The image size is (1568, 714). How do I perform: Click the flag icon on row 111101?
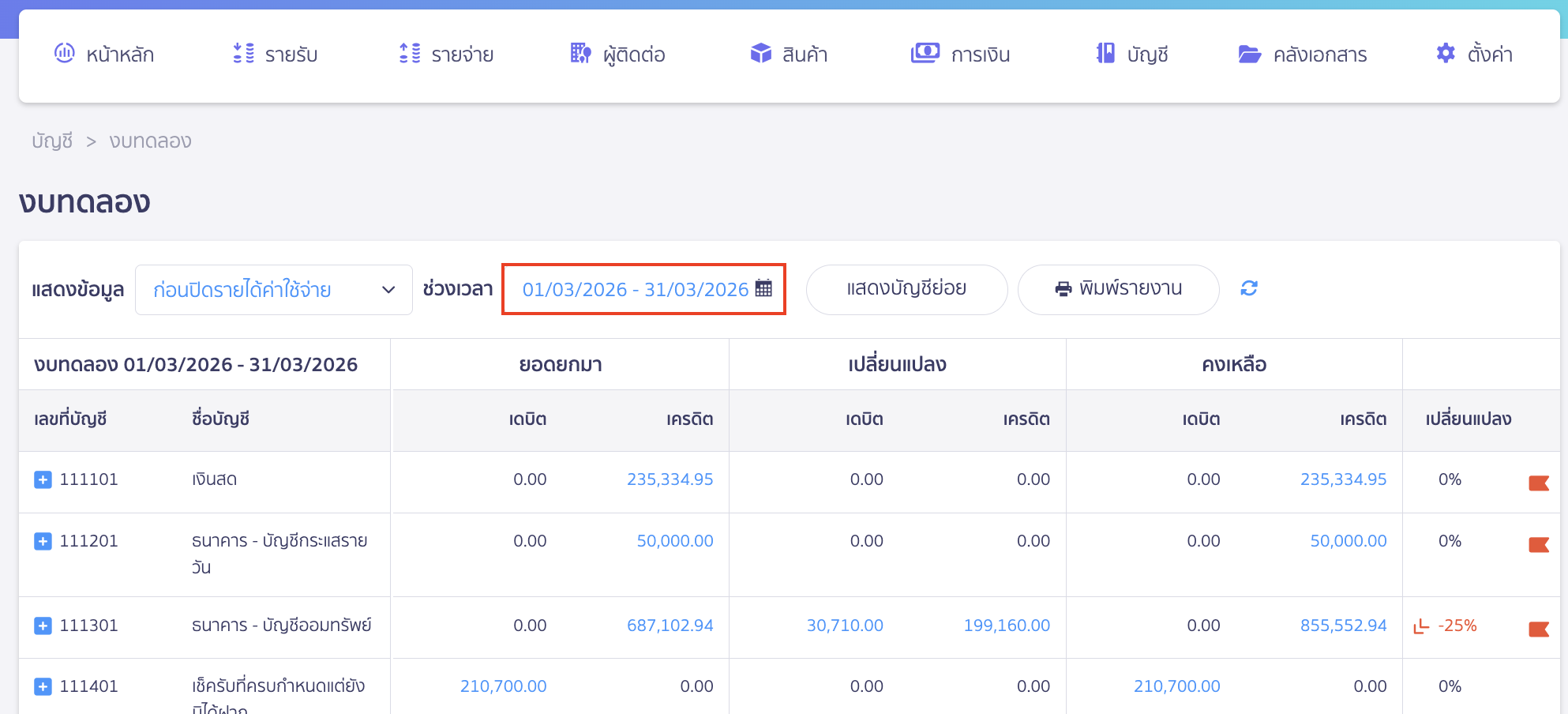1538,483
